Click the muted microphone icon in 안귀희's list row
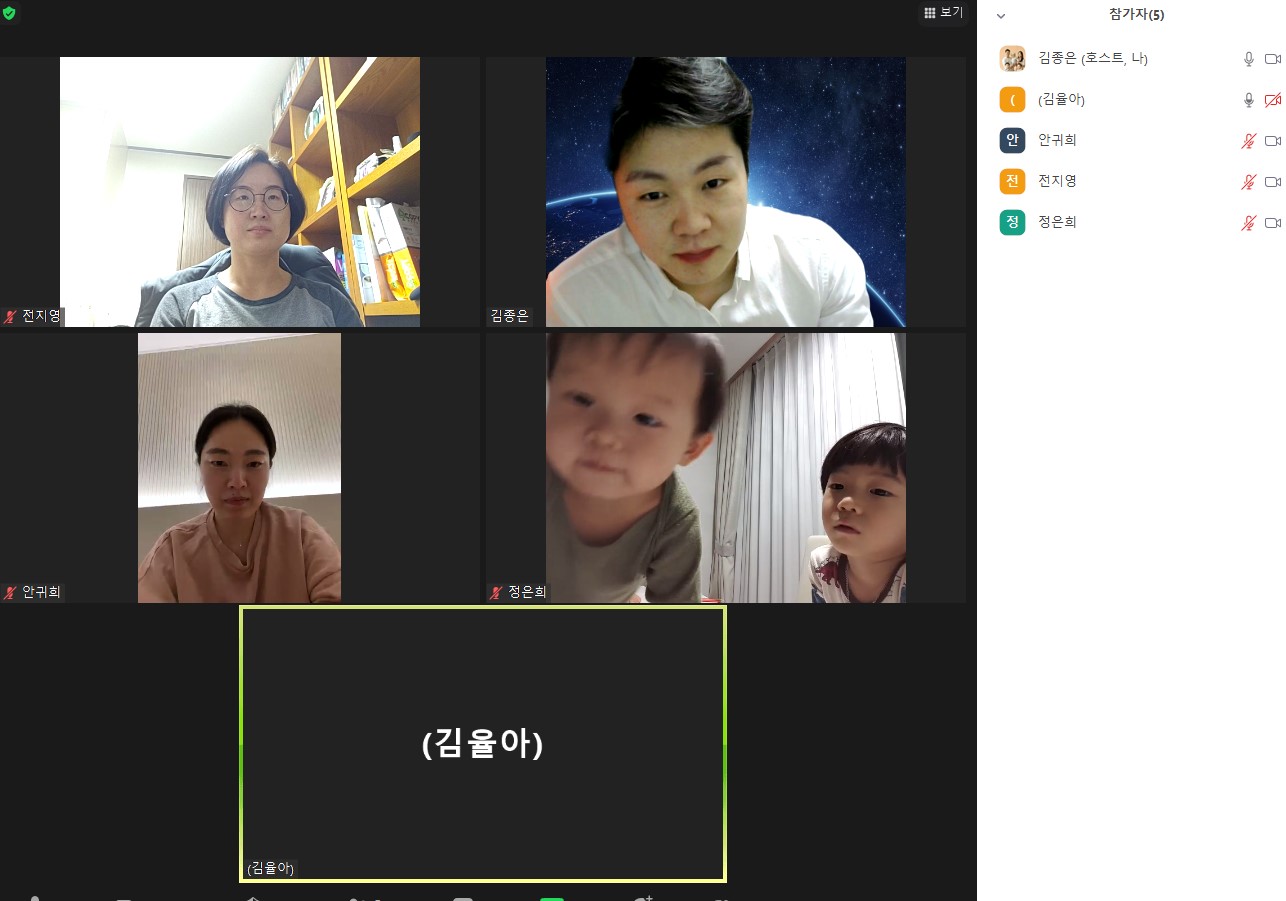Viewport: 1286px width, 901px height. 1248,141
